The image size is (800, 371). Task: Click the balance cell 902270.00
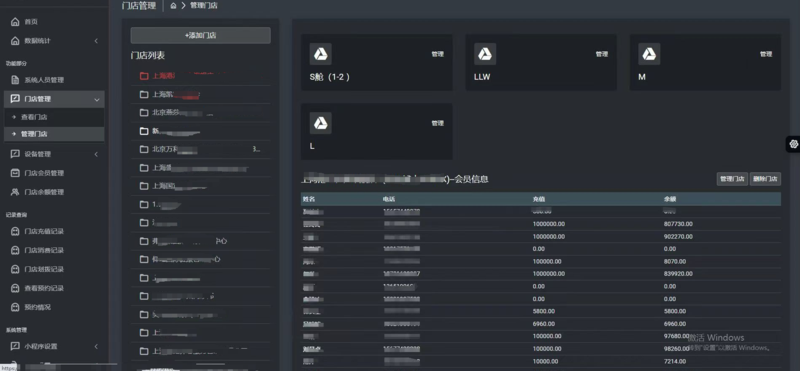(678, 237)
